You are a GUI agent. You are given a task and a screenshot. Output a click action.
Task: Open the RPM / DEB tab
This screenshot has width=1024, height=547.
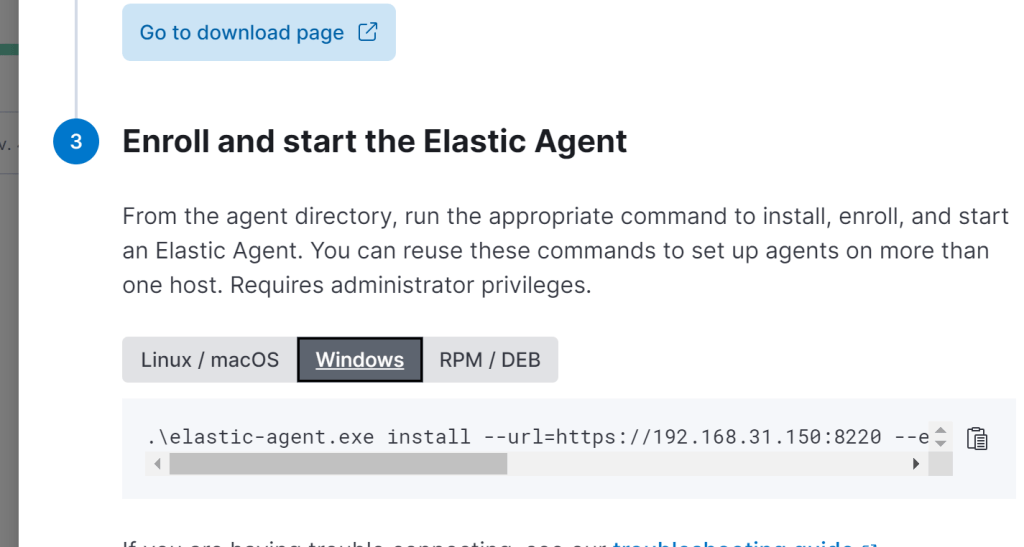(490, 360)
